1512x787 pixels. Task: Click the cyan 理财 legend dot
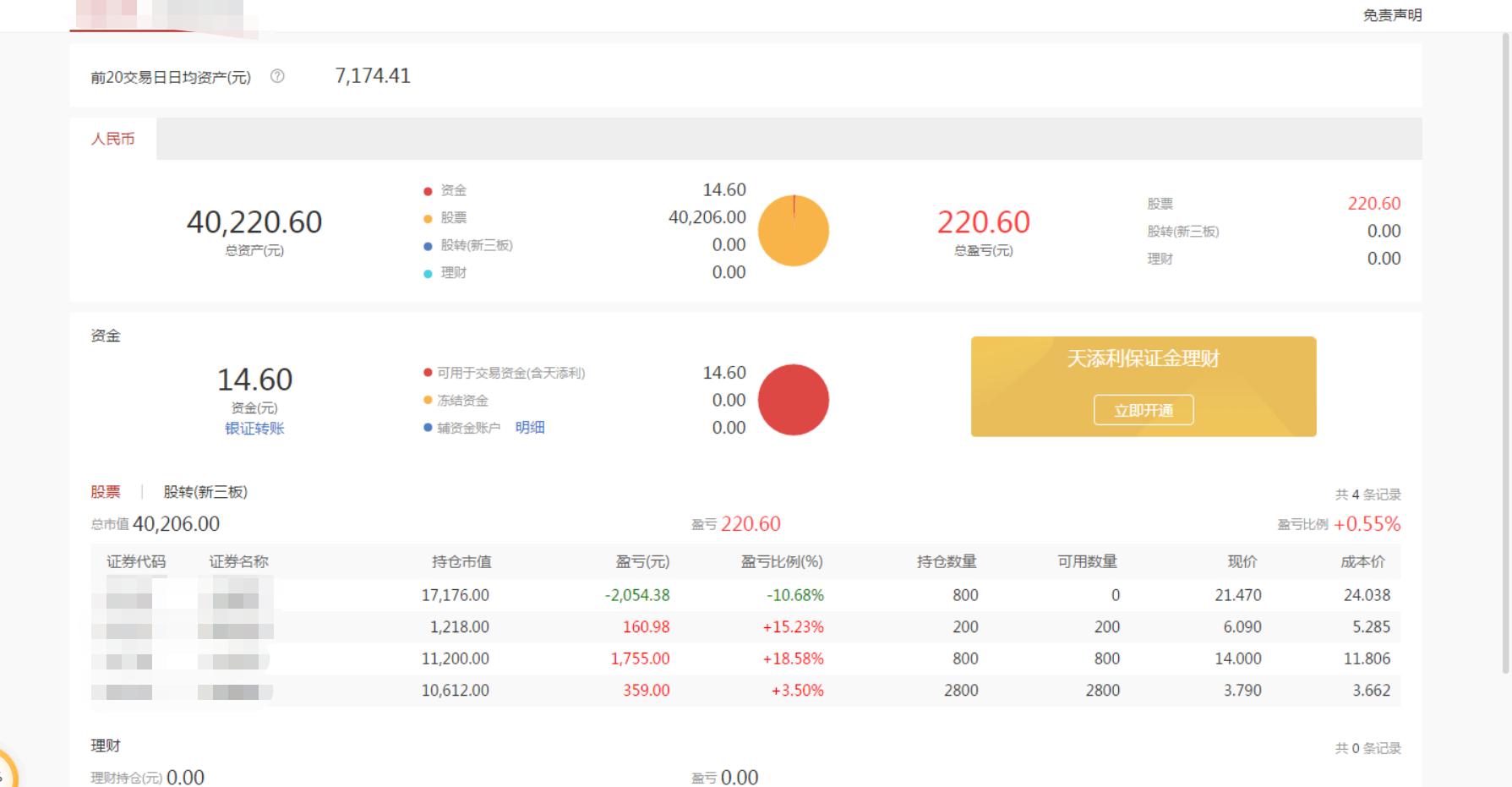pos(428,273)
